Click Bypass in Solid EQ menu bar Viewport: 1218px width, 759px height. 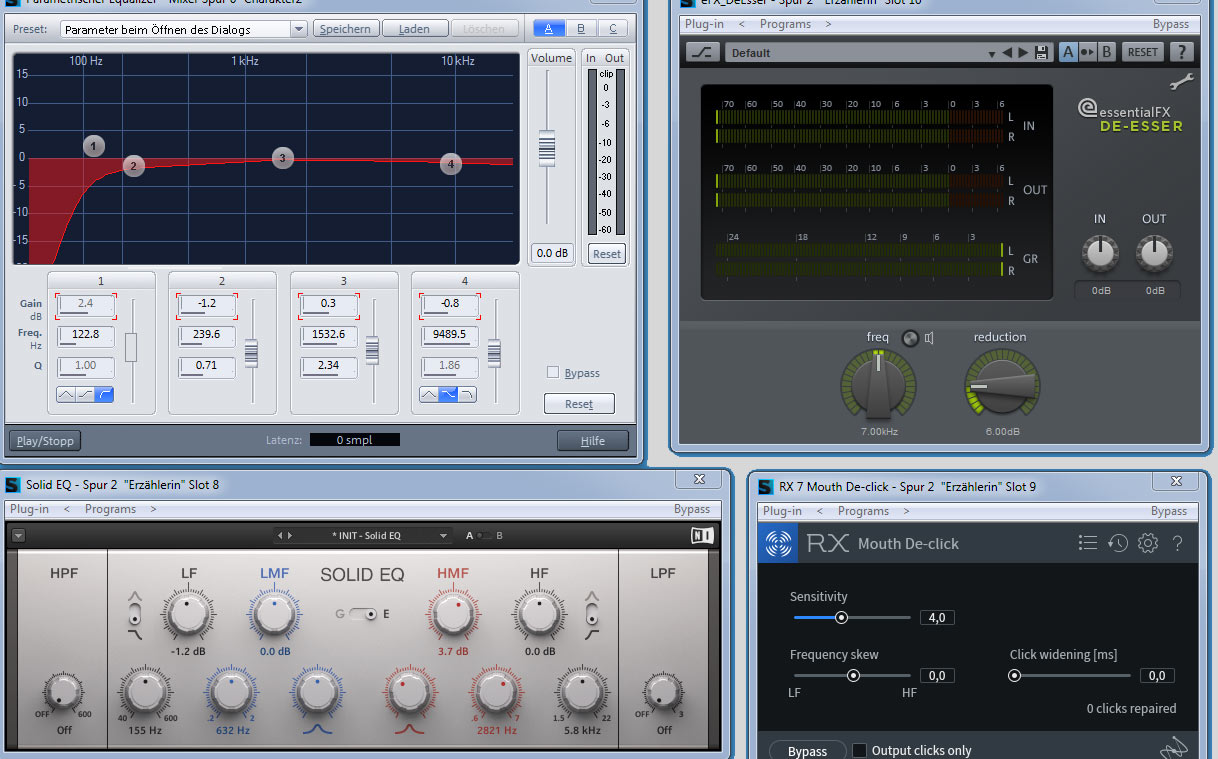point(692,509)
